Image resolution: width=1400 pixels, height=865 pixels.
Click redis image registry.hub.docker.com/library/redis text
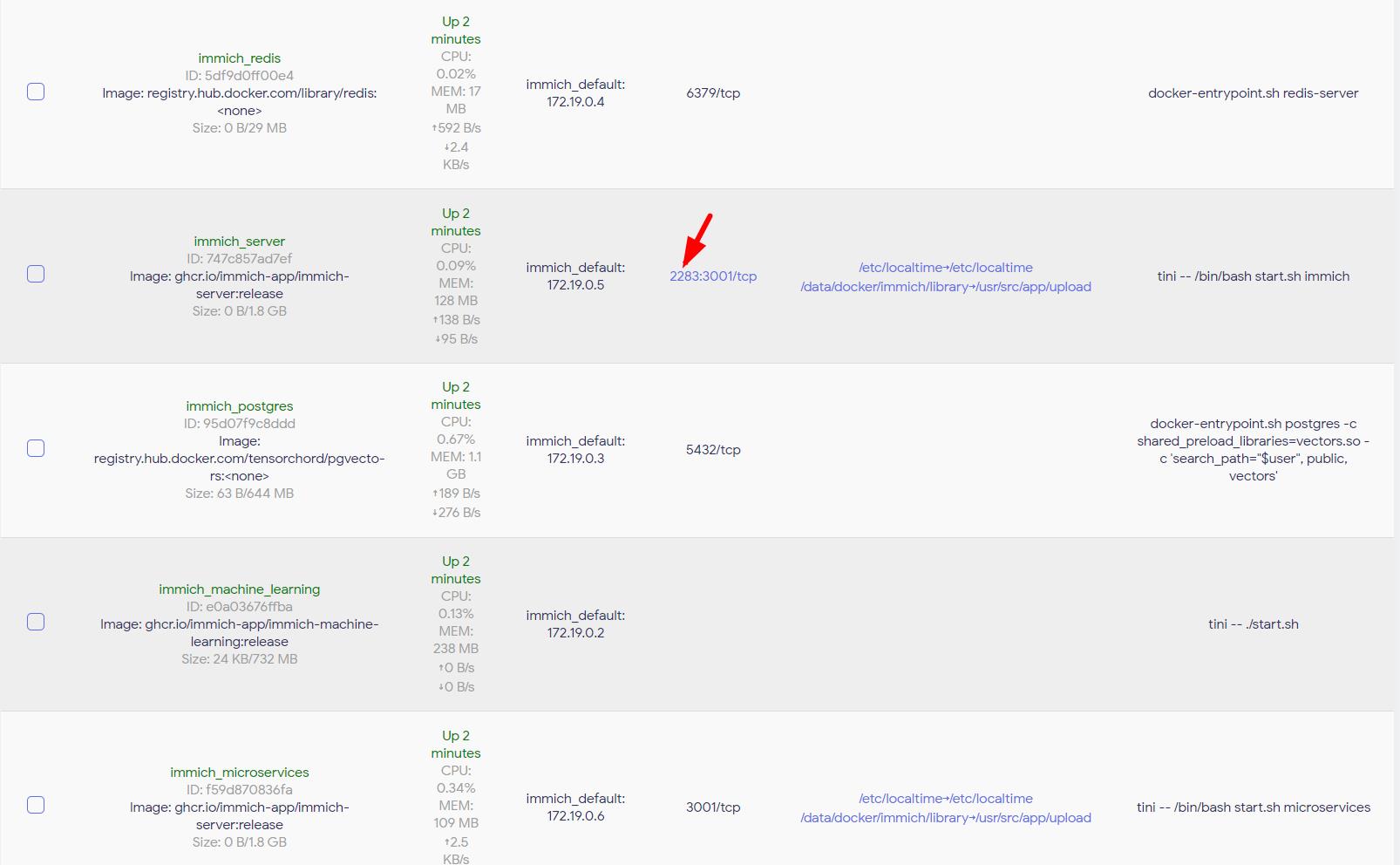(240, 102)
